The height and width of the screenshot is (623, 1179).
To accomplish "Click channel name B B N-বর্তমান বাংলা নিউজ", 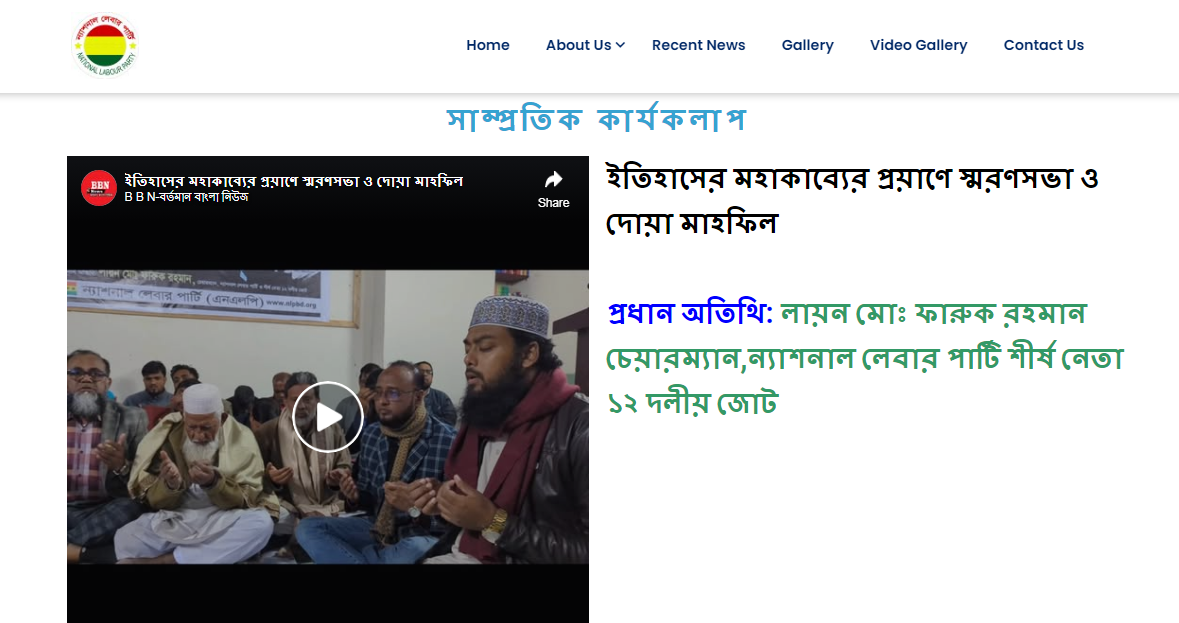I will point(186,197).
